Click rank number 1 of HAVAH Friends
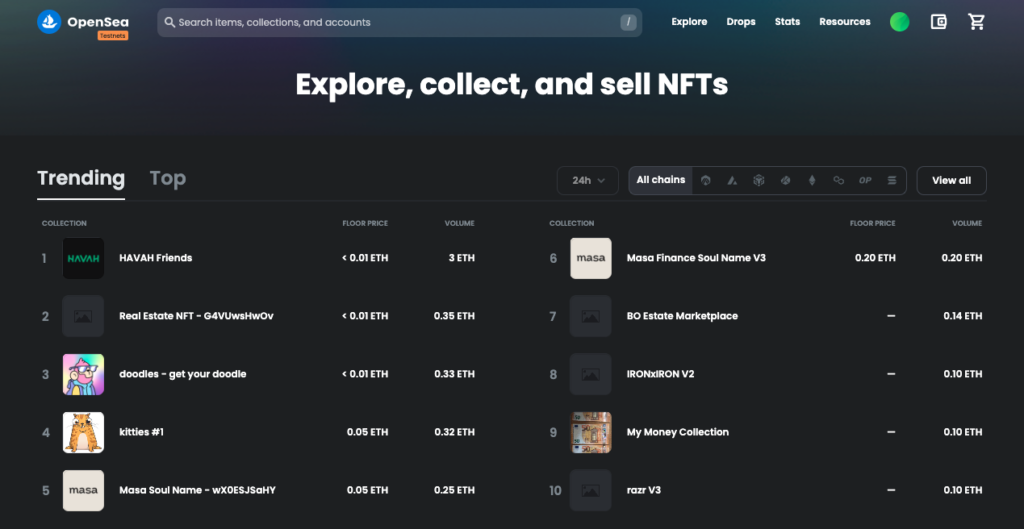 coord(44,259)
